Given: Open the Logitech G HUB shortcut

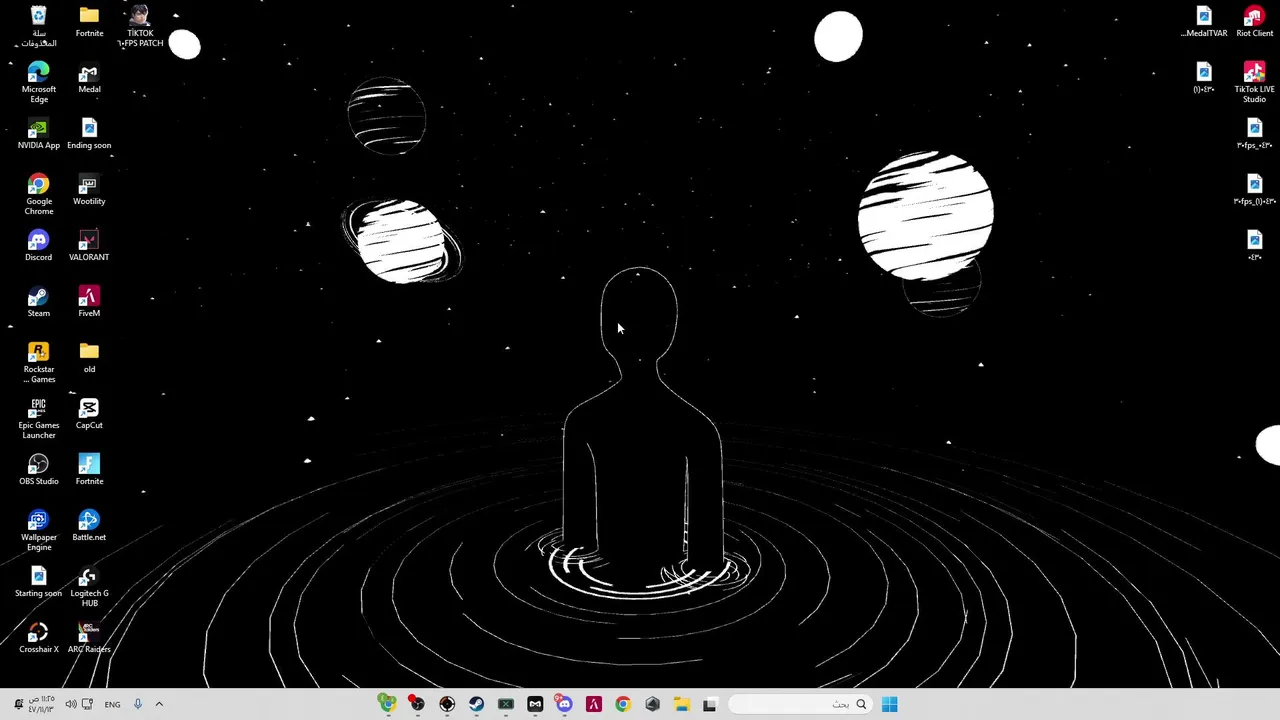Looking at the screenshot, I should 89,586.
